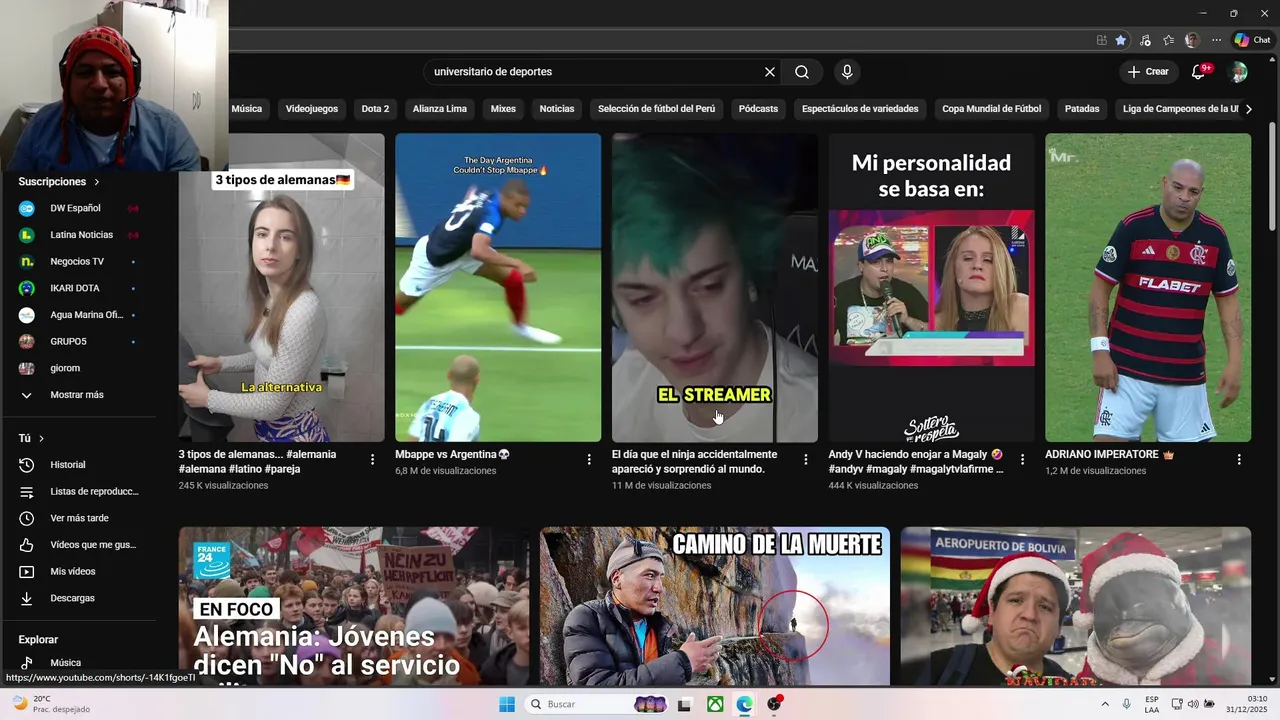
Task: Select the Copa Mundial de Fútbol chip
Action: click(991, 109)
